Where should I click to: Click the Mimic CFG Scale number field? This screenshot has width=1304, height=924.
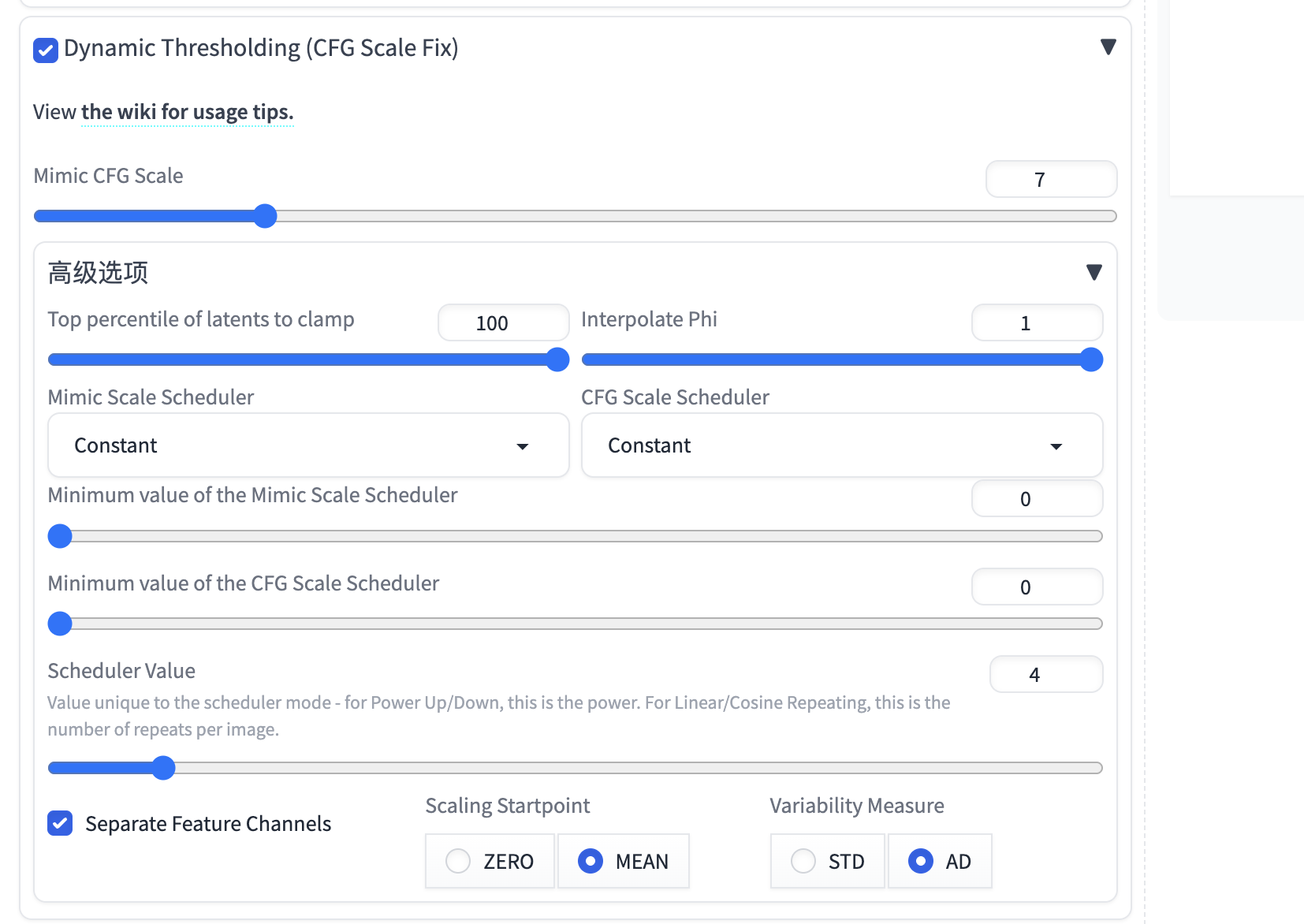(1050, 180)
